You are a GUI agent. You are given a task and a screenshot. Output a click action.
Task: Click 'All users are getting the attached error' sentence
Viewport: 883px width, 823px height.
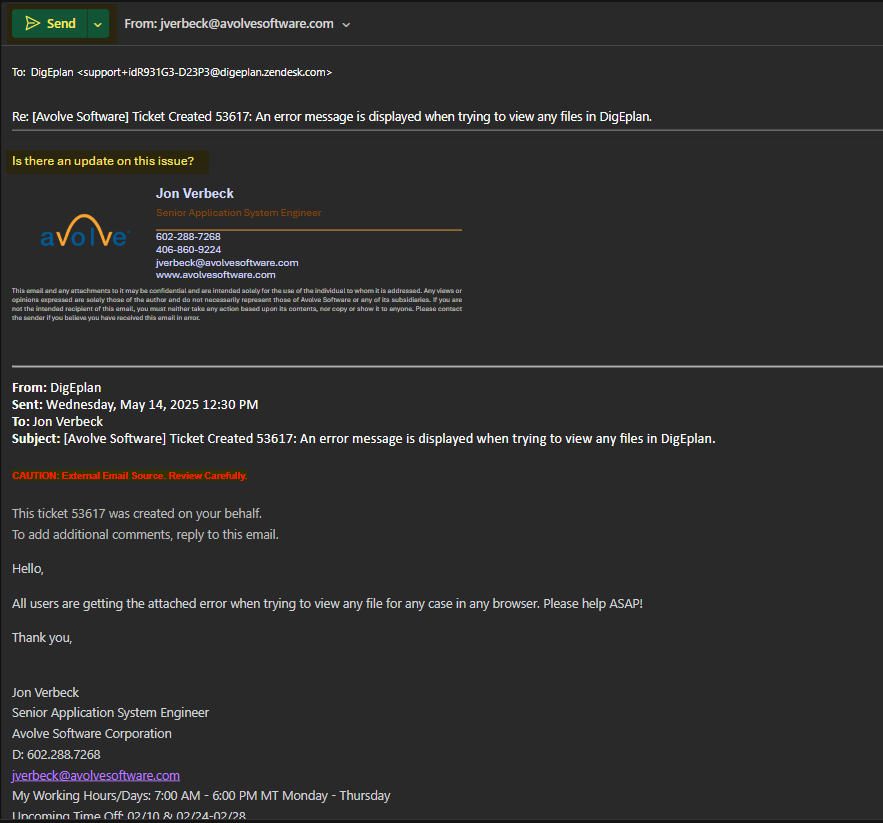327,604
